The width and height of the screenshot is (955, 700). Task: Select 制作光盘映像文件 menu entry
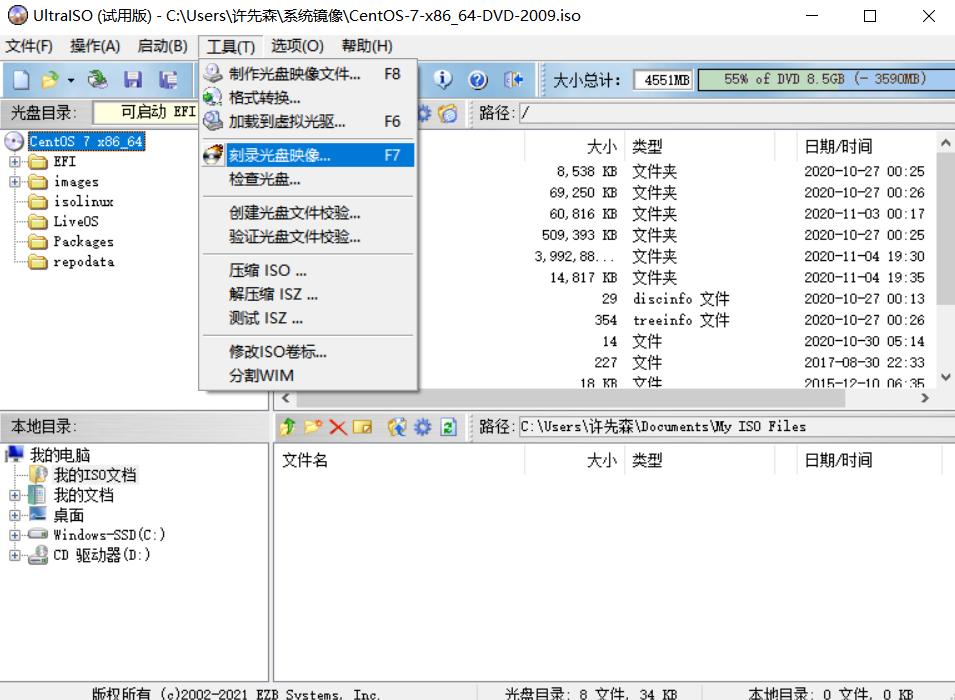tap(308, 74)
